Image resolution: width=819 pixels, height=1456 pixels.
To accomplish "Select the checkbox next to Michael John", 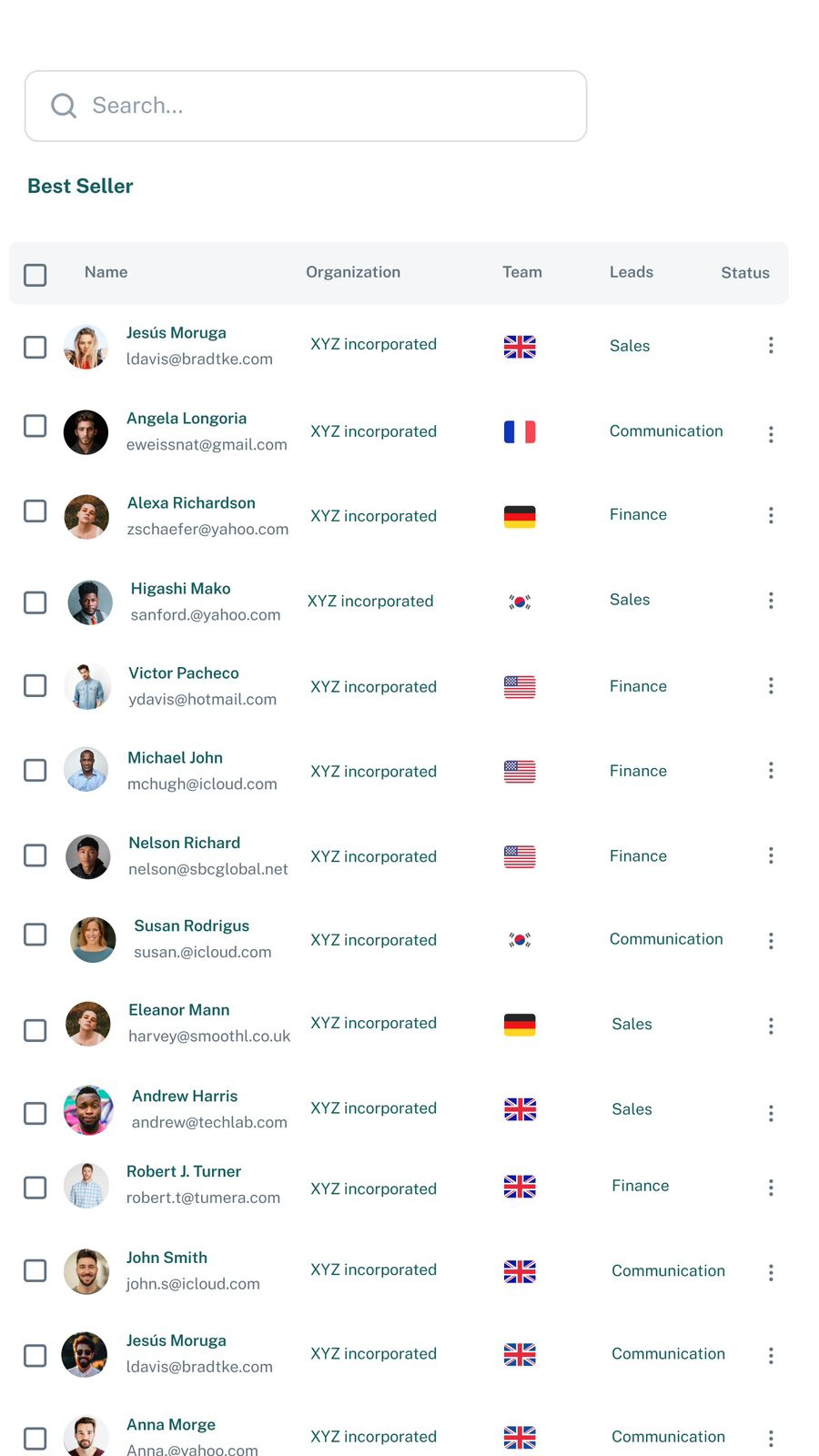I will tap(35, 771).
